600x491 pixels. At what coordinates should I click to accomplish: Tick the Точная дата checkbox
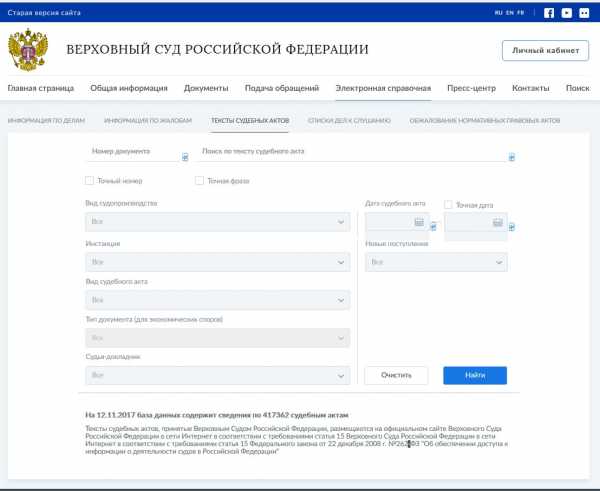[x=448, y=205]
